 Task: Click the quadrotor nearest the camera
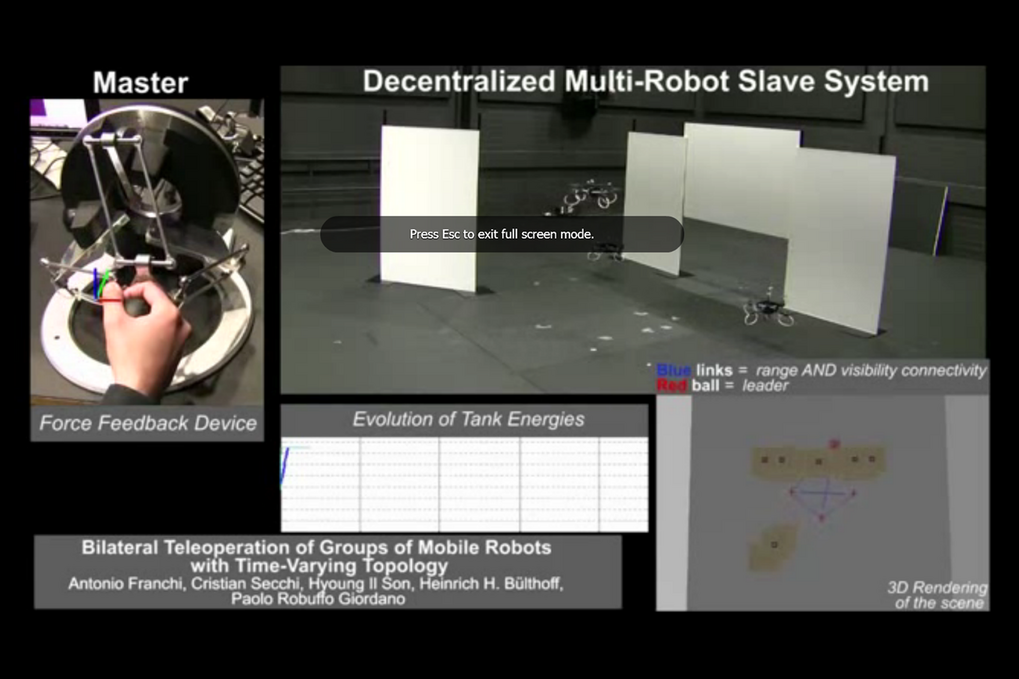[x=768, y=309]
